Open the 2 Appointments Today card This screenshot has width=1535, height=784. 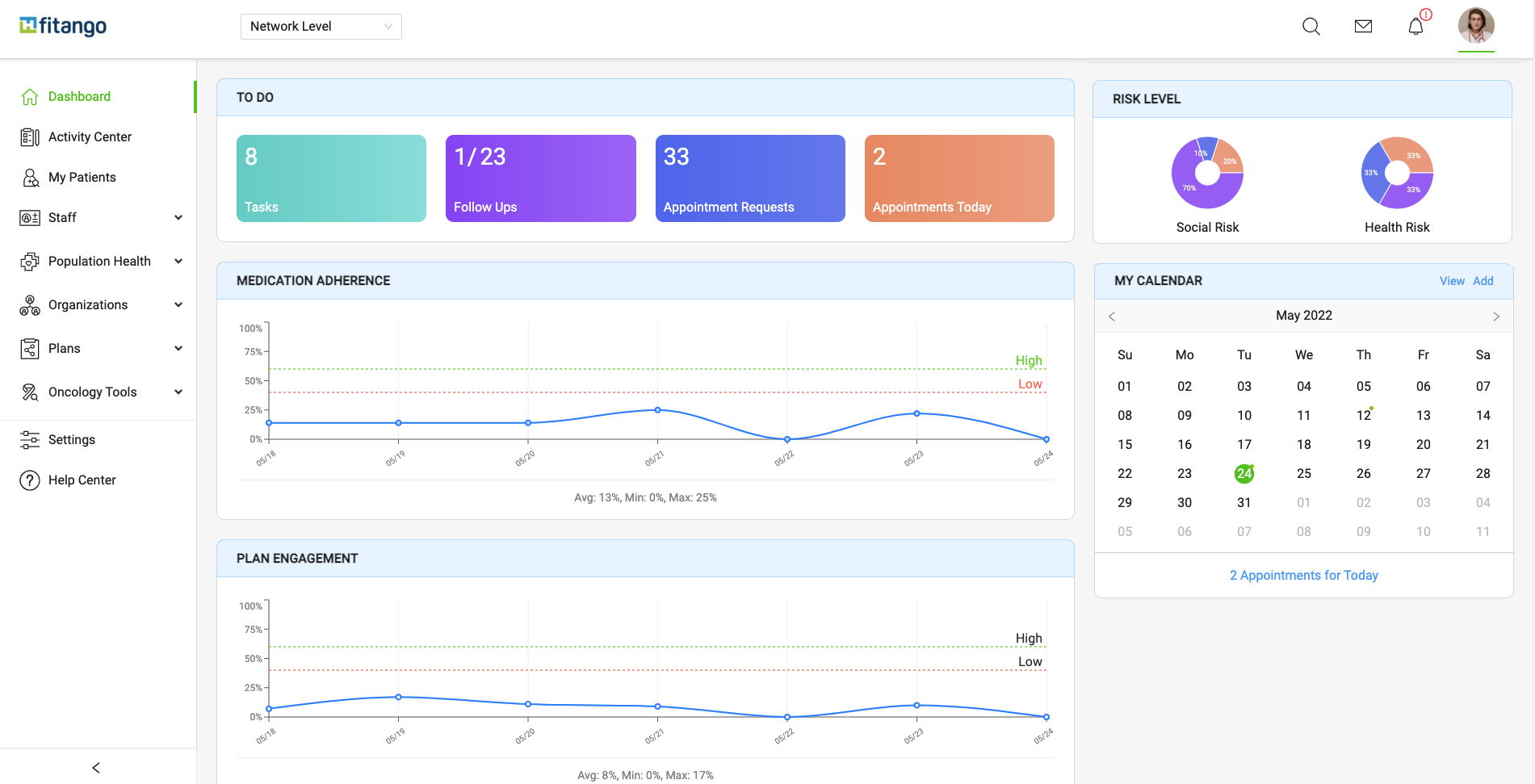point(959,178)
